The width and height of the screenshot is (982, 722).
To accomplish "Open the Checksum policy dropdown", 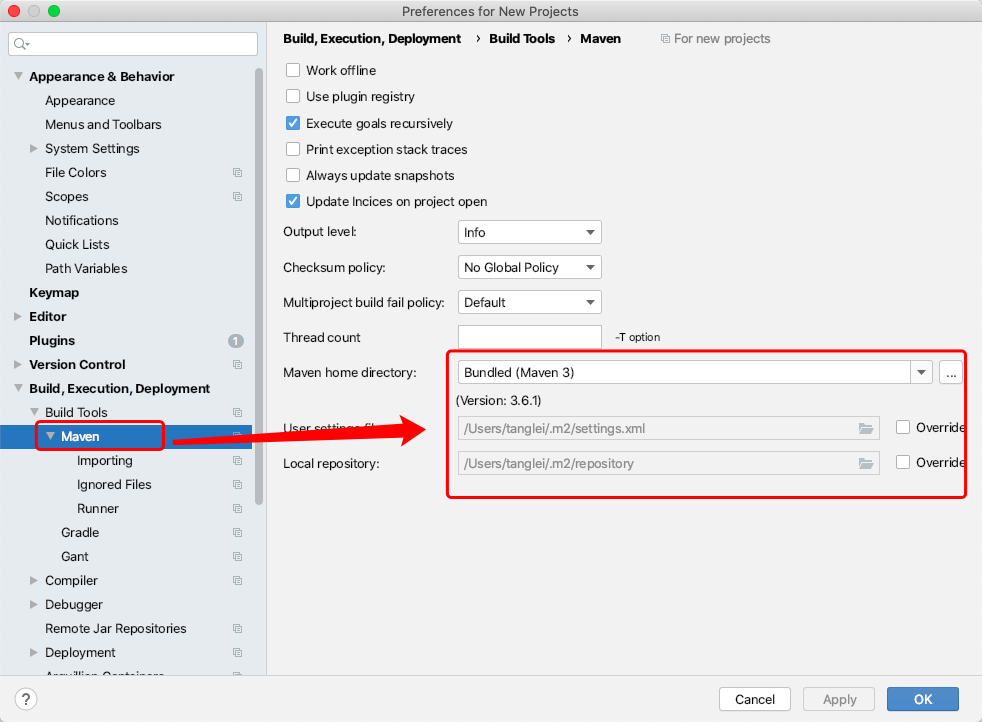I will tap(529, 267).
